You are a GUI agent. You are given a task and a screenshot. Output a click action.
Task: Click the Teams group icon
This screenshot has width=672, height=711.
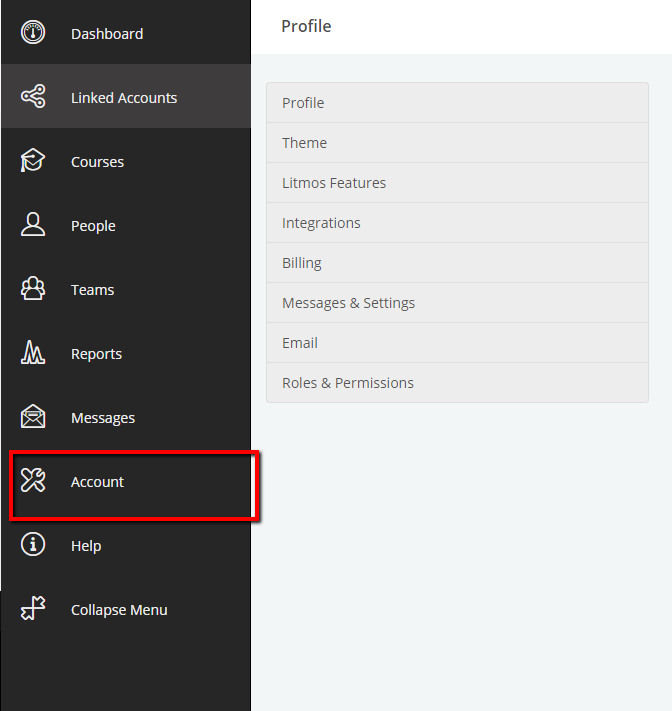click(x=33, y=288)
